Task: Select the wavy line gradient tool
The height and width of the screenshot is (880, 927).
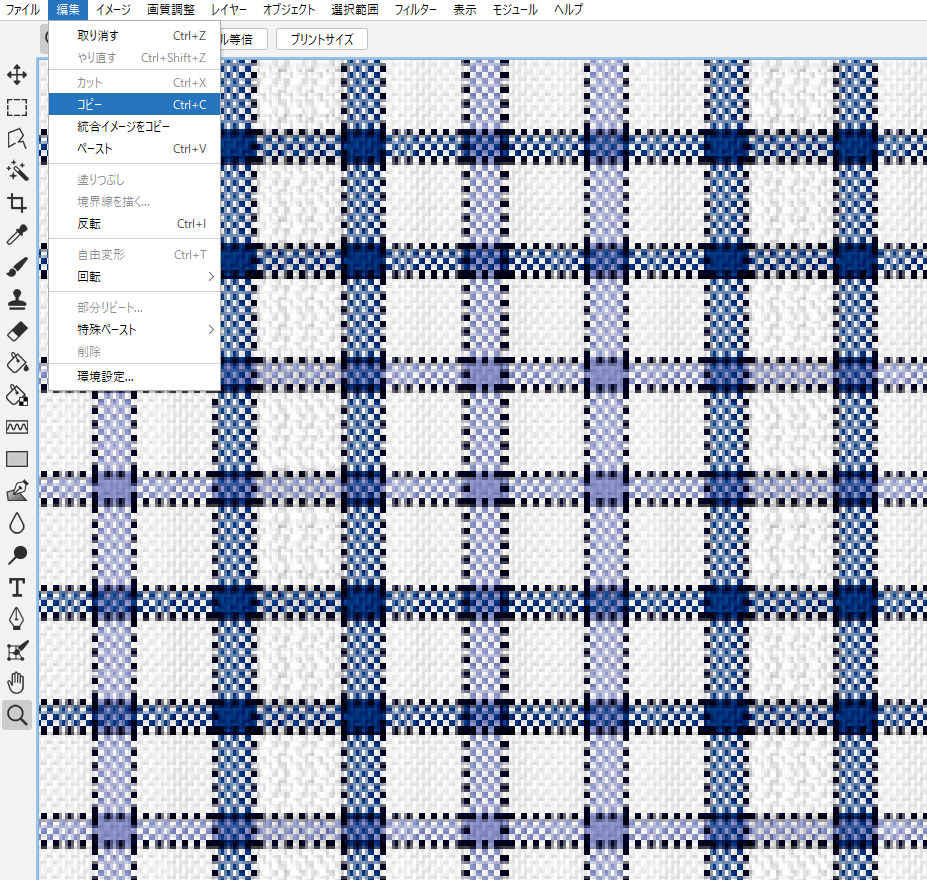Action: tap(17, 427)
